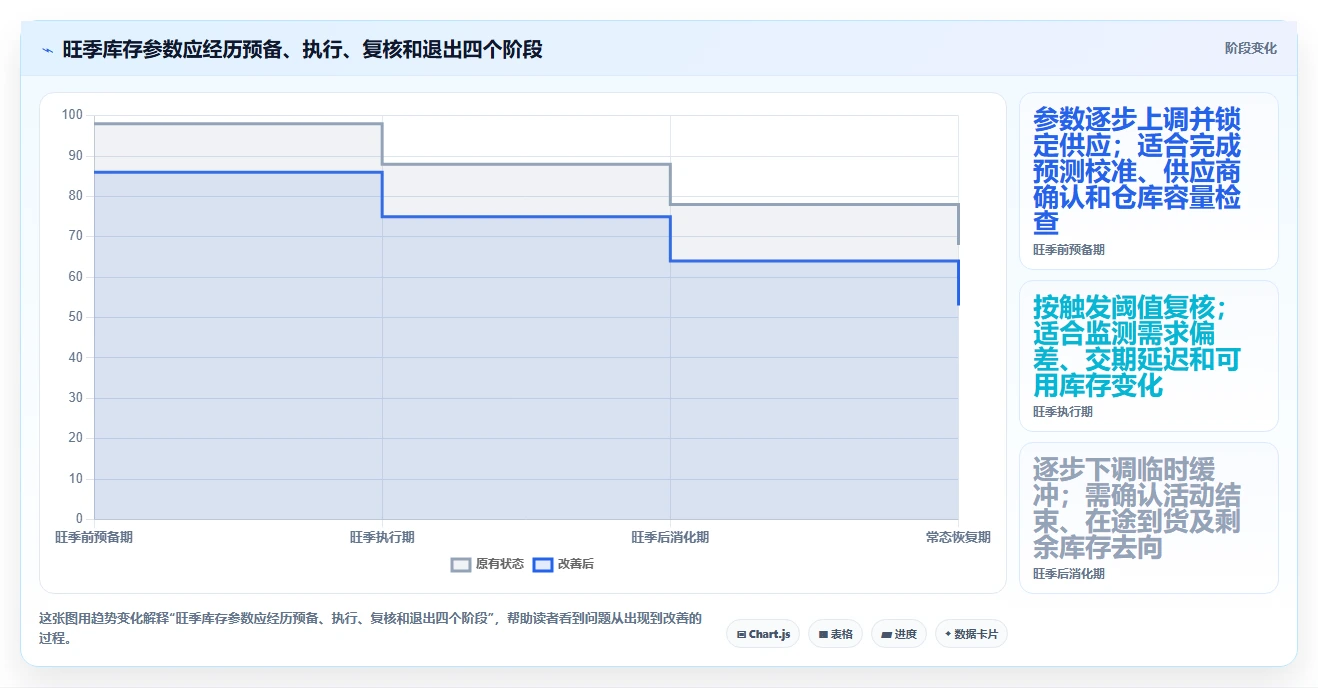The image size is (1318, 688).
Task: Click y-axis value 50
Action: click(x=76, y=317)
